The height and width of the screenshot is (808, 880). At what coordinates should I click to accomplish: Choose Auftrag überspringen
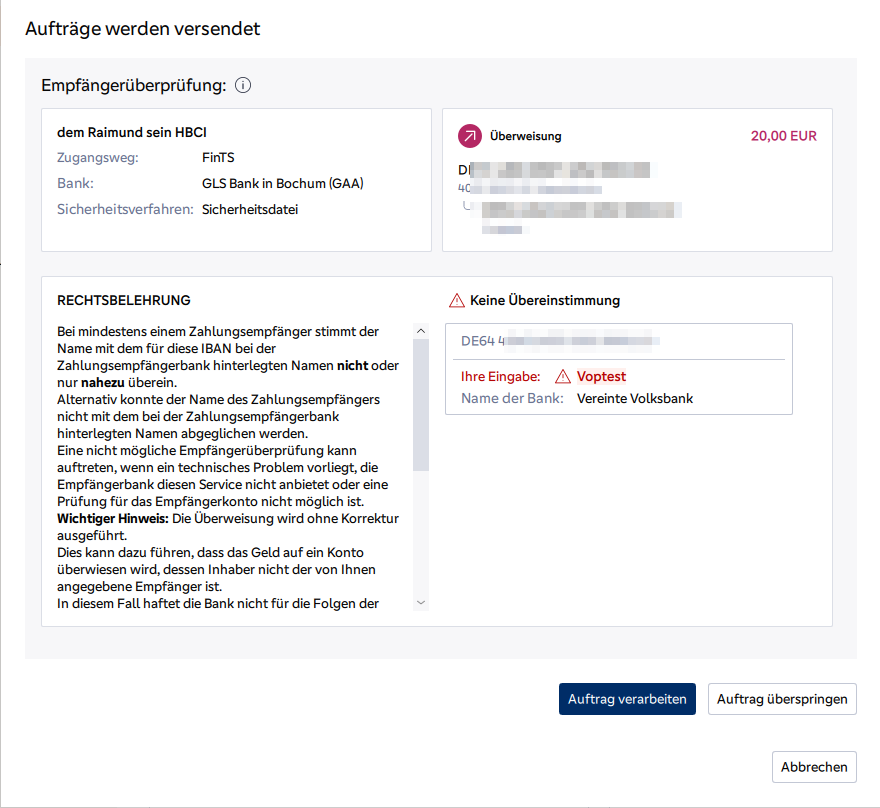point(782,699)
